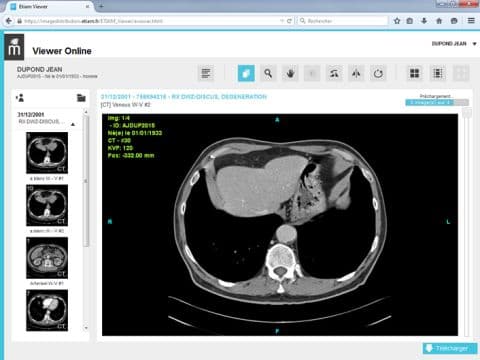The width and height of the screenshot is (480, 360).
Task: Click the CT slice in the main viewport
Action: [x=280, y=225]
